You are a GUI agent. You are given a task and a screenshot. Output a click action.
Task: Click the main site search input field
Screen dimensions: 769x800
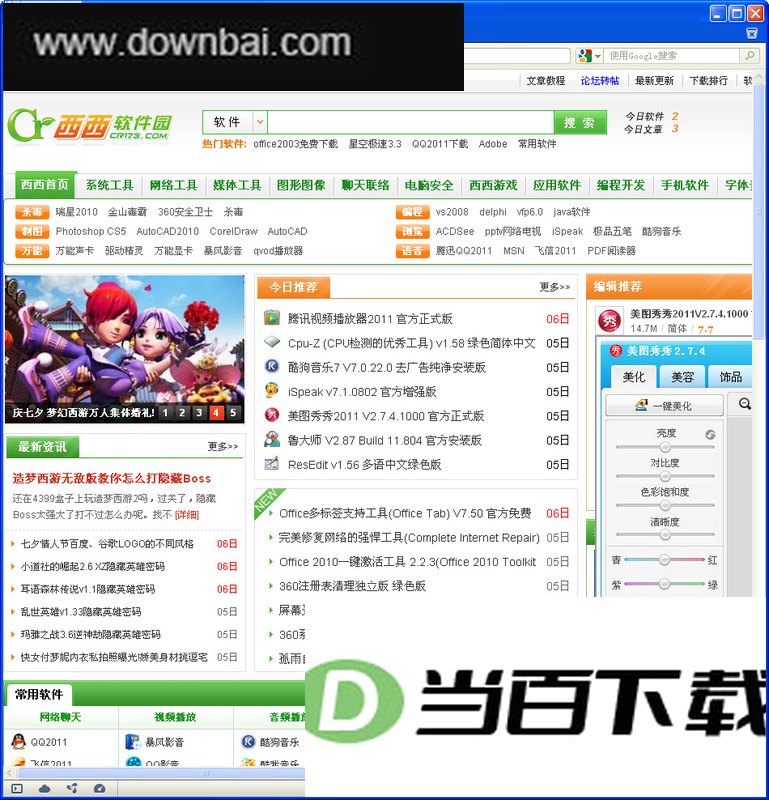coord(411,122)
